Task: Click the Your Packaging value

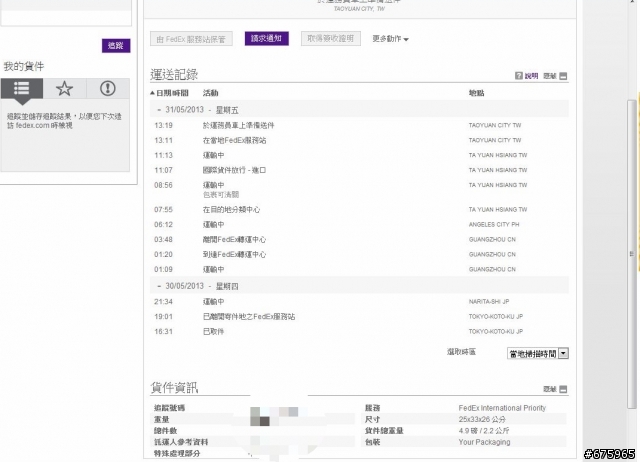Action: (484, 442)
